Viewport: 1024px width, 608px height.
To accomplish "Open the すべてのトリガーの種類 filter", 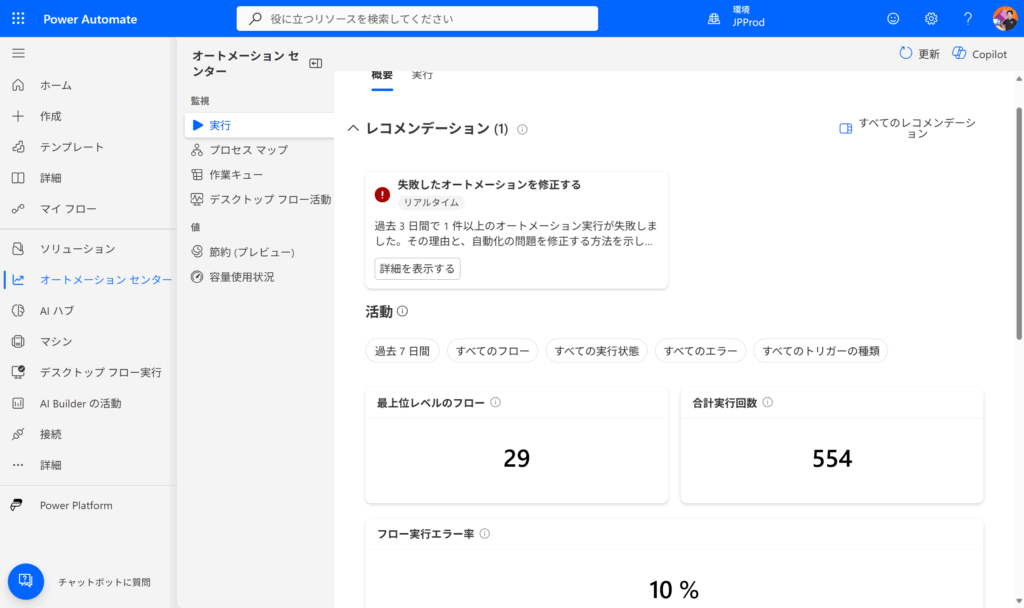I will coord(820,351).
